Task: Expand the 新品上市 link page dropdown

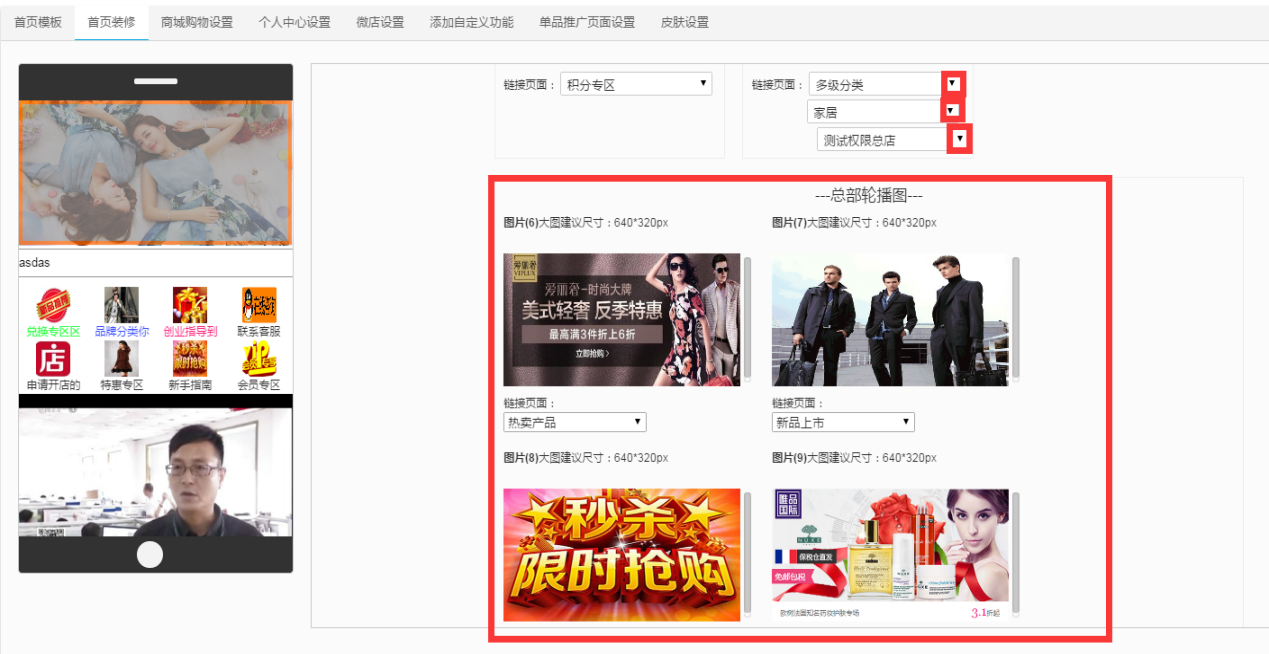Action: (843, 423)
